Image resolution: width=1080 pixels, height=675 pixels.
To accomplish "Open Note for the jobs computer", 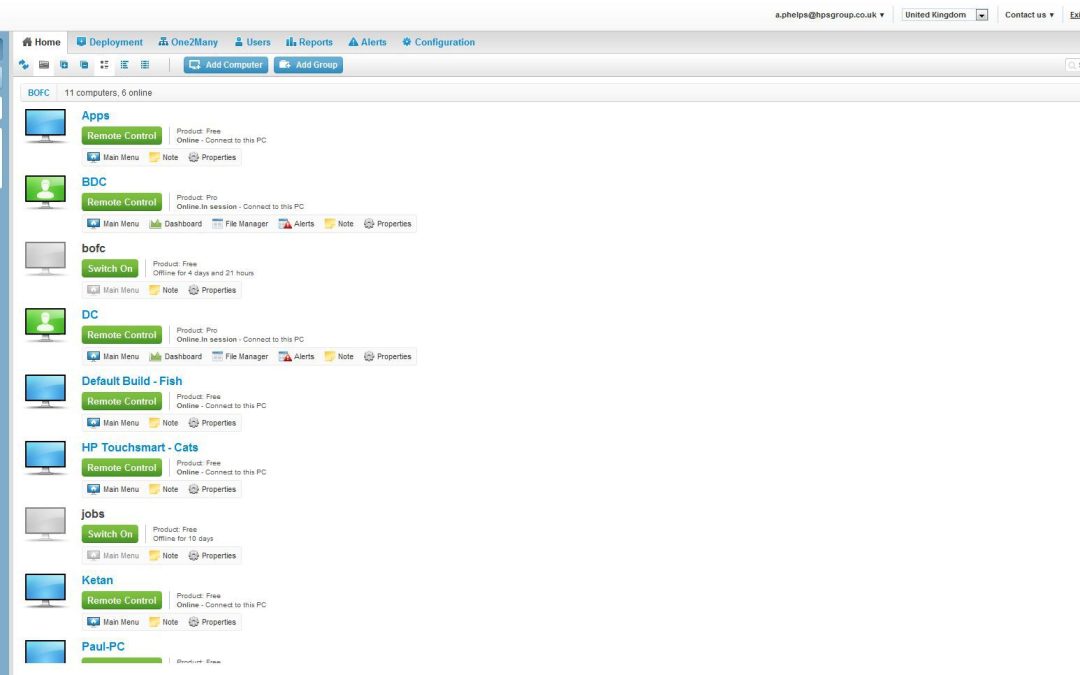I will click(x=164, y=556).
